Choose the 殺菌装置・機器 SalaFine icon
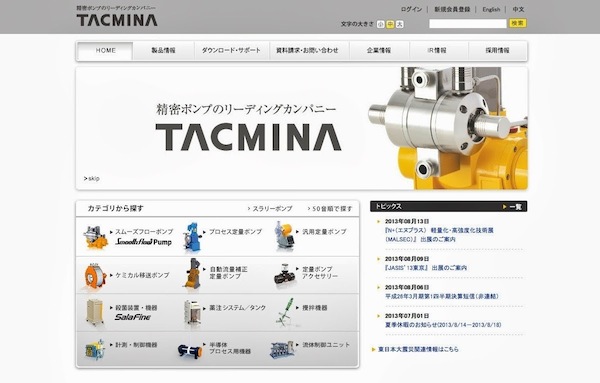Image resolution: width=600 pixels, height=383 pixels. point(95,312)
